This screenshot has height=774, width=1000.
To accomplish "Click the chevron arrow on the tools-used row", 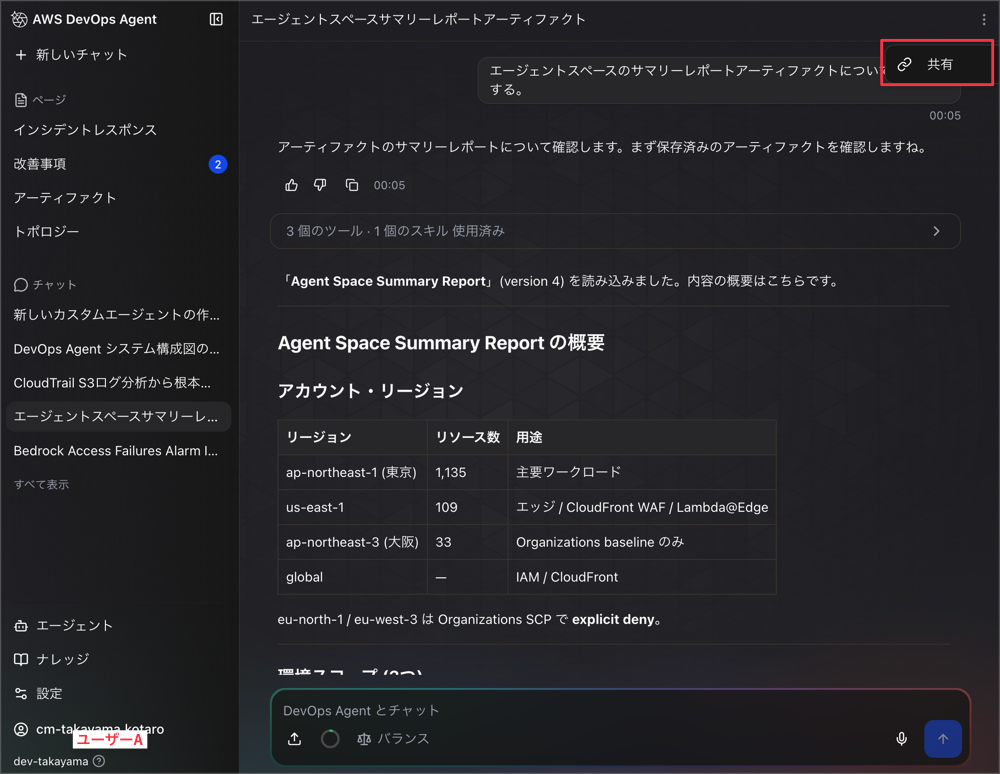I will coord(936,231).
